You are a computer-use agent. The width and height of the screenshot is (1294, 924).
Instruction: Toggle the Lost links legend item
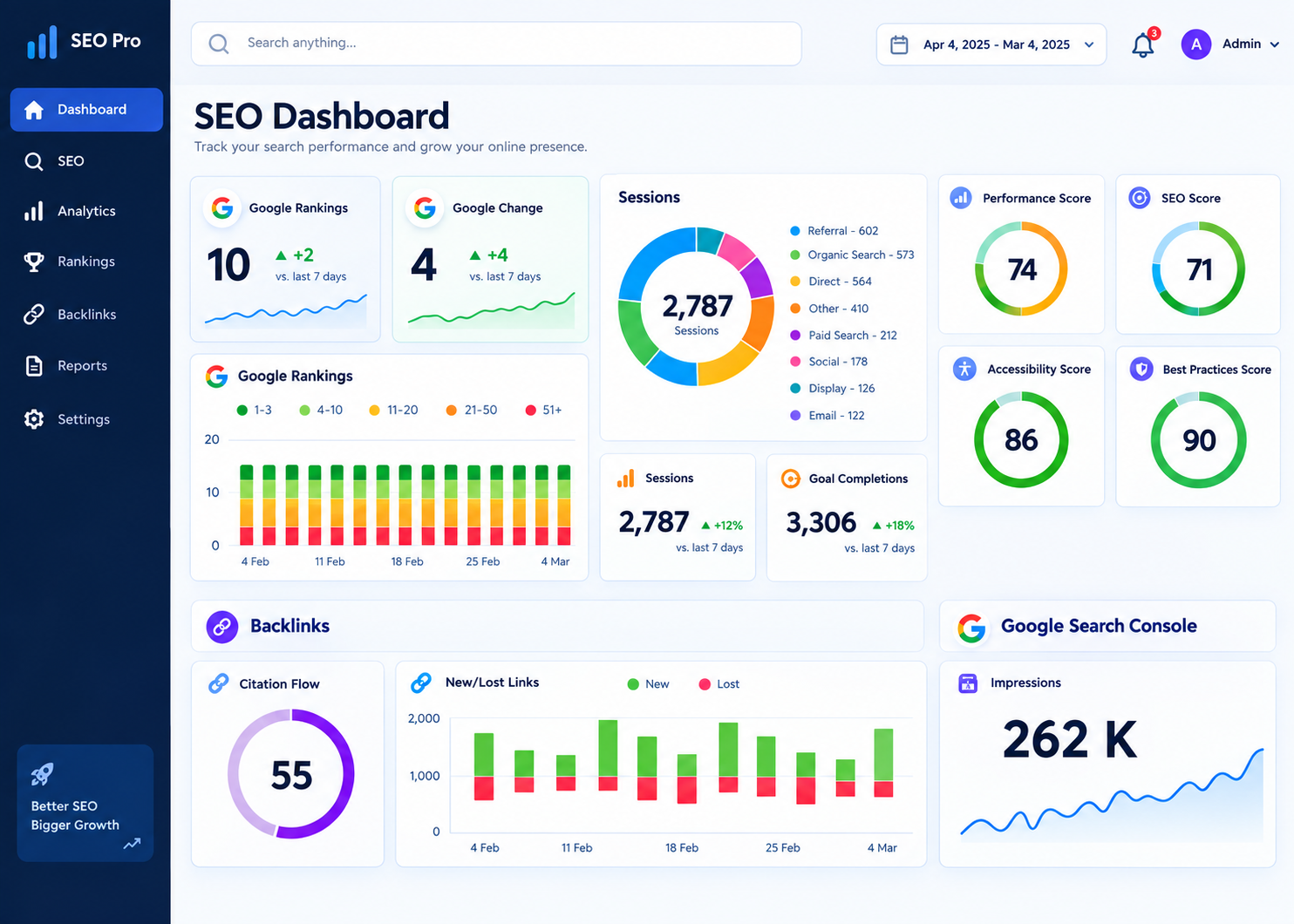(x=719, y=684)
